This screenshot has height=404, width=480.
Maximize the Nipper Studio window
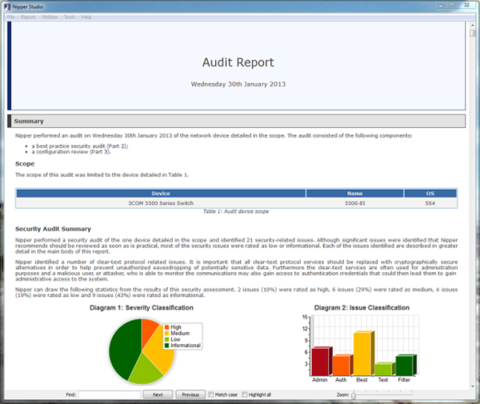click(x=452, y=5)
